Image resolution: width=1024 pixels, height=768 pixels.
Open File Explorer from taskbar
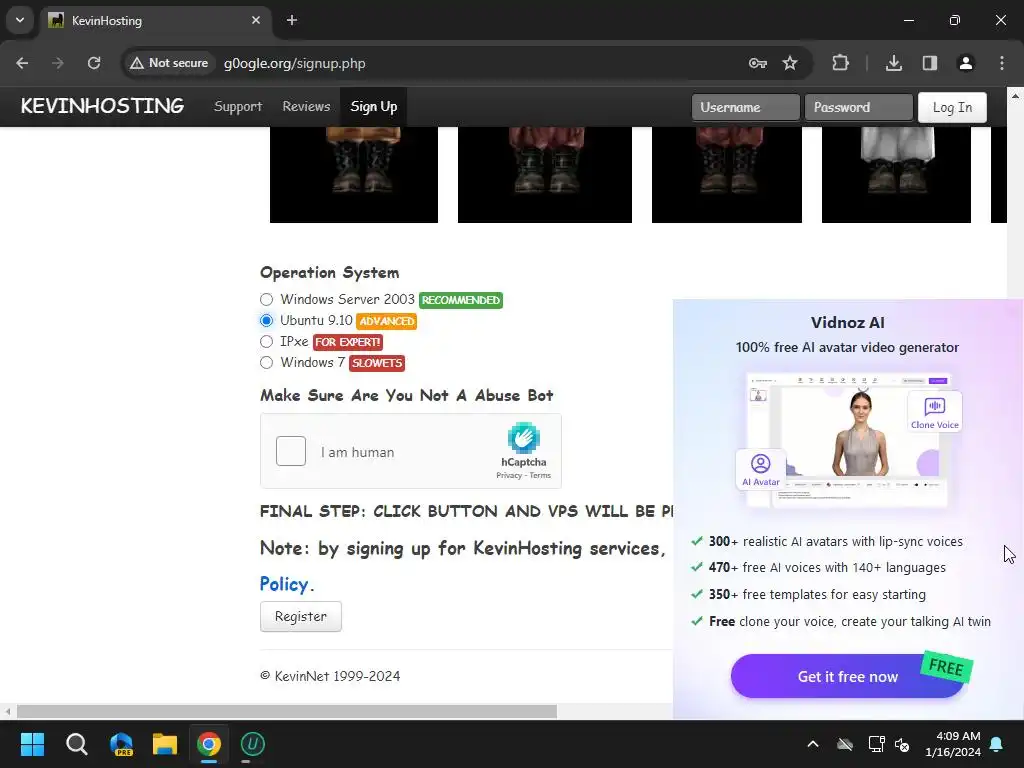165,744
